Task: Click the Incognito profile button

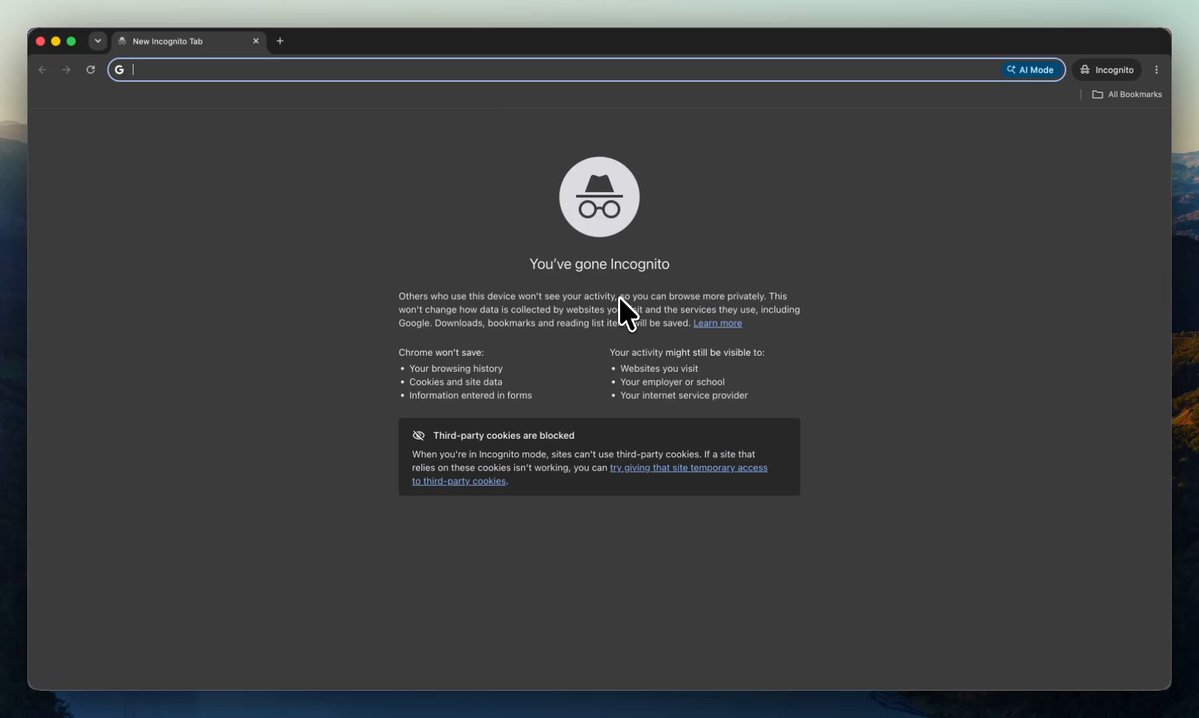Action: point(1106,70)
